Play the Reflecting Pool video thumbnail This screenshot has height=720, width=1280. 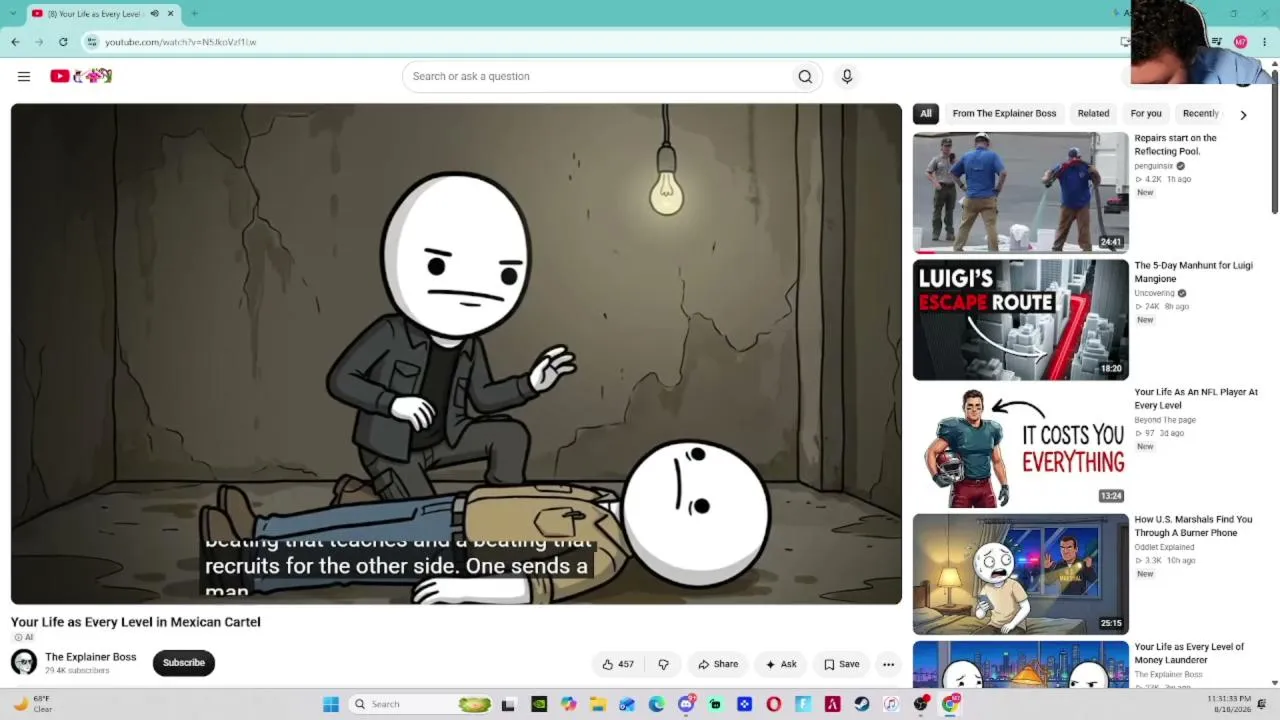click(x=1020, y=192)
